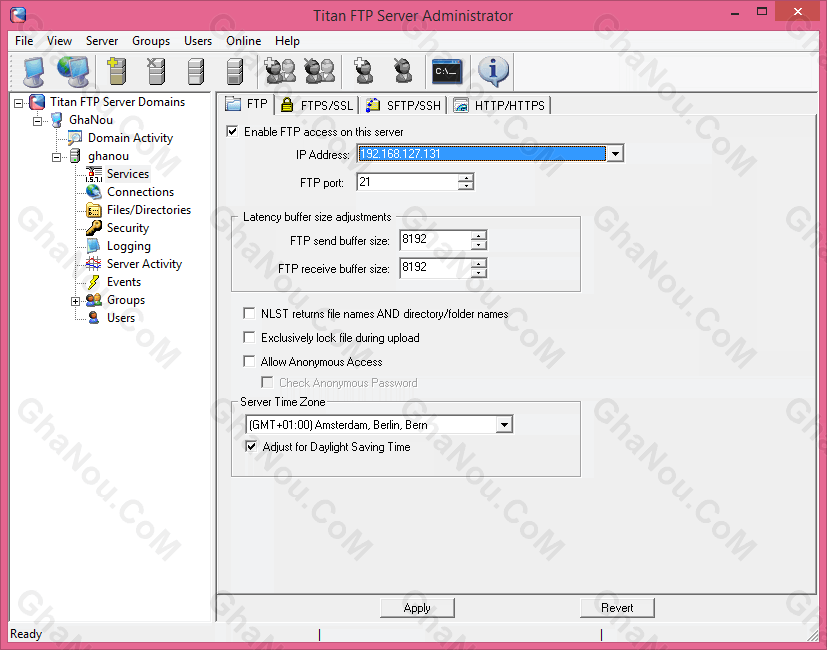Open the IP Address dropdown arrow
The width and height of the screenshot is (827, 650).
point(615,154)
